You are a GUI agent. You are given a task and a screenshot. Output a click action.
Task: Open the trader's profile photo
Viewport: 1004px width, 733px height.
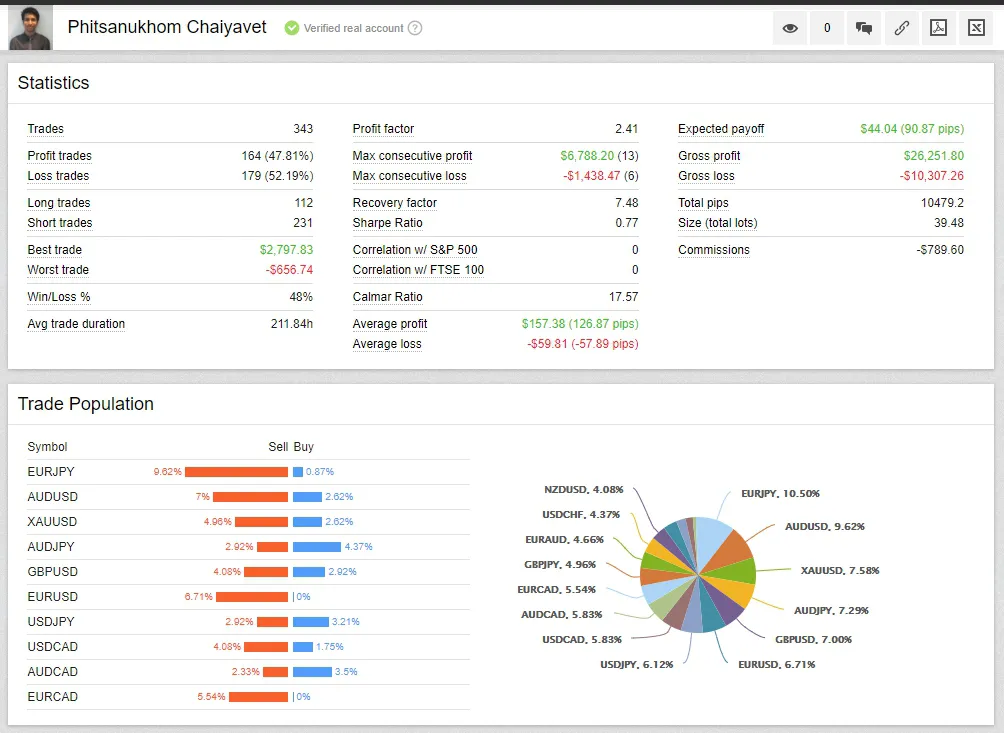(x=30, y=28)
